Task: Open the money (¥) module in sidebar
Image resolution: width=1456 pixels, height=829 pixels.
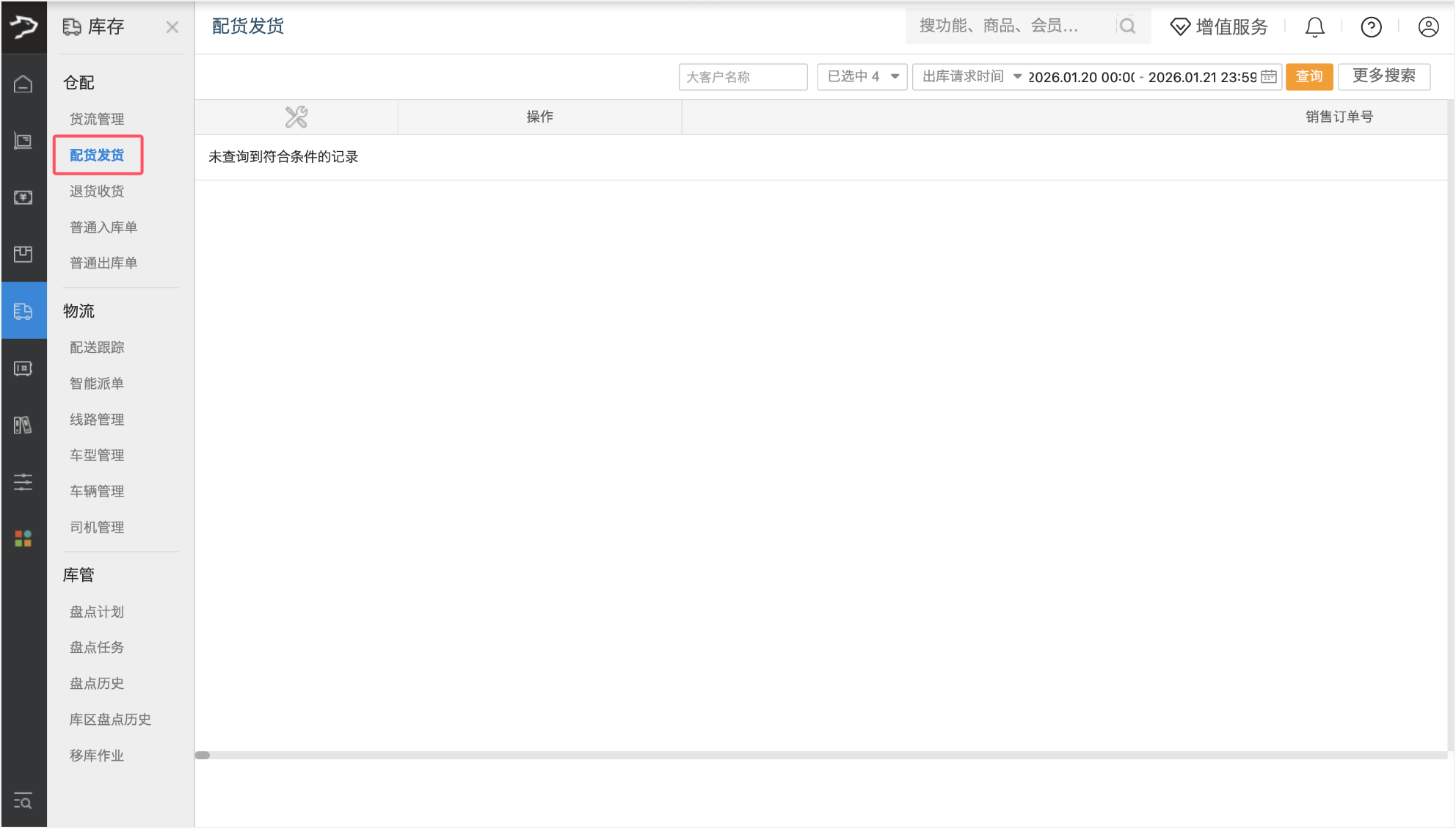Action: coord(24,197)
